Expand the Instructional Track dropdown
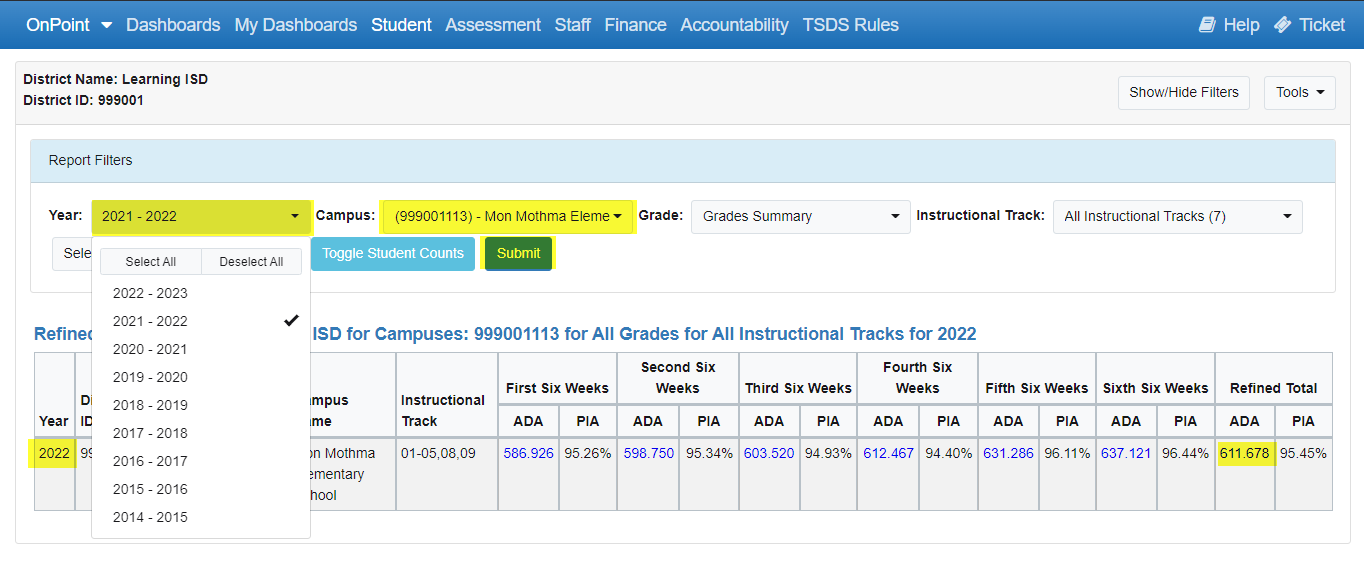1364x567 pixels. coord(1177,216)
